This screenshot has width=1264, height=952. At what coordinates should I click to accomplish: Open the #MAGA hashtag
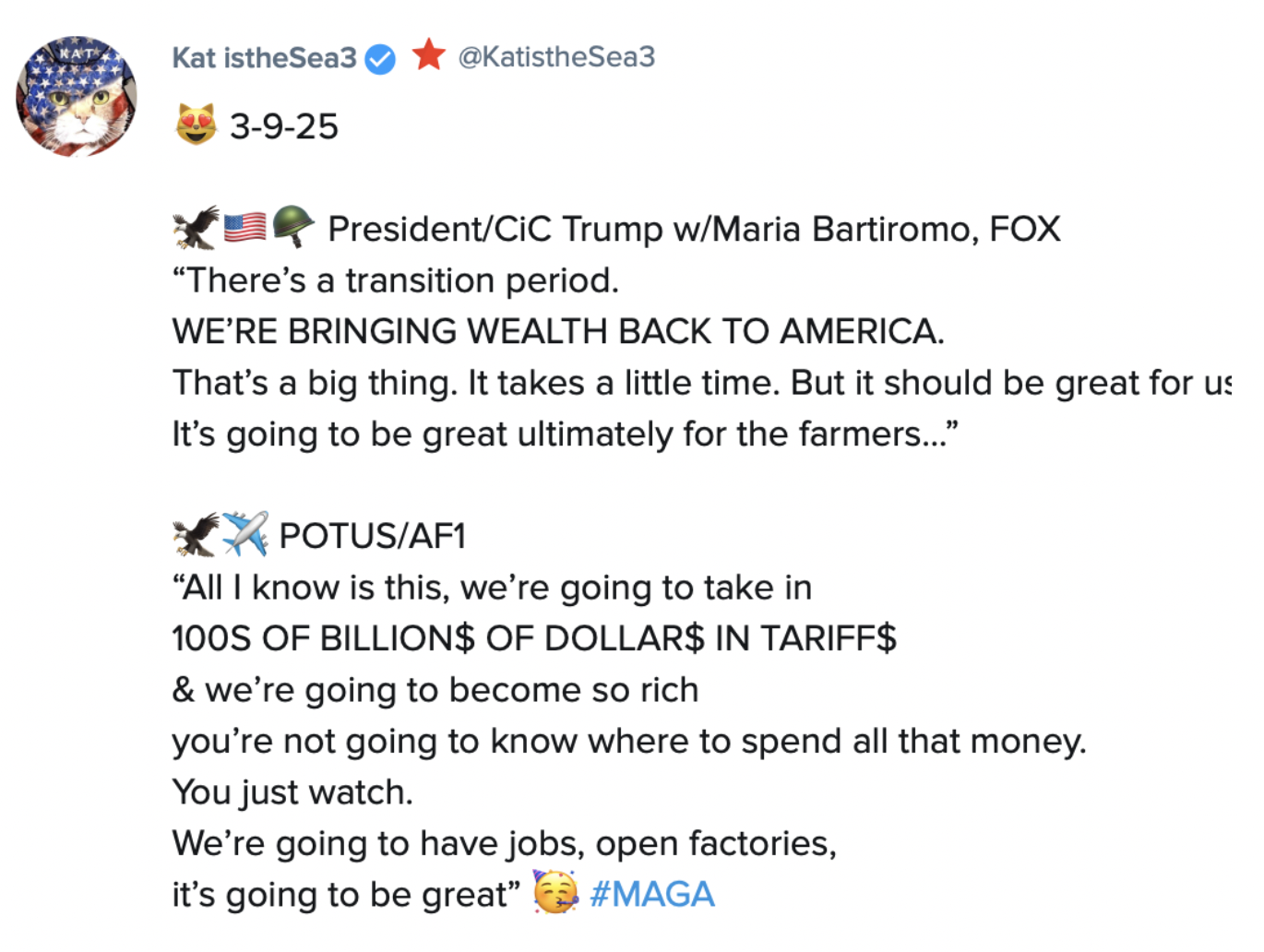click(x=652, y=894)
